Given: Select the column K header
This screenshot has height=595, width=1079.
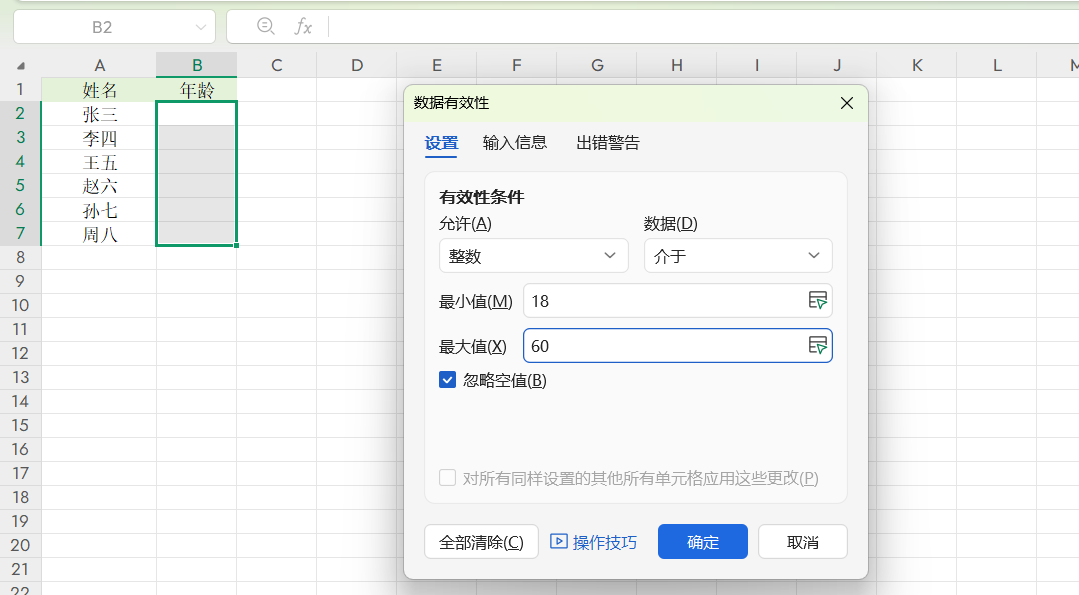Looking at the screenshot, I should pyautogui.click(x=917, y=65).
